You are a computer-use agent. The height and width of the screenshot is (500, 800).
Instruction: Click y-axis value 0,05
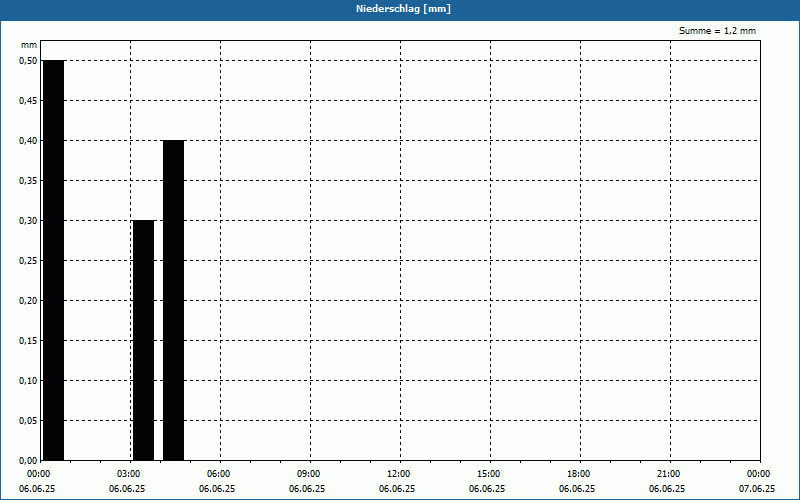[x=28, y=421]
